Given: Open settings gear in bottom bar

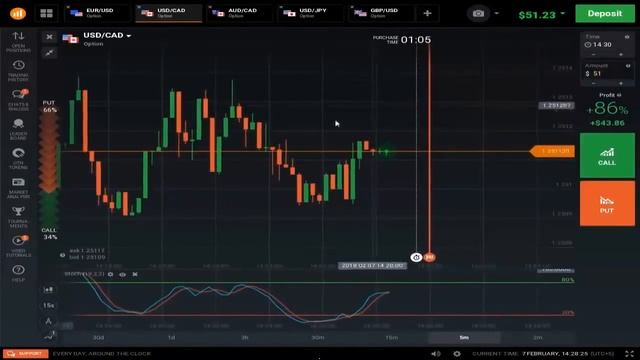Looking at the screenshot, I should [457, 353].
